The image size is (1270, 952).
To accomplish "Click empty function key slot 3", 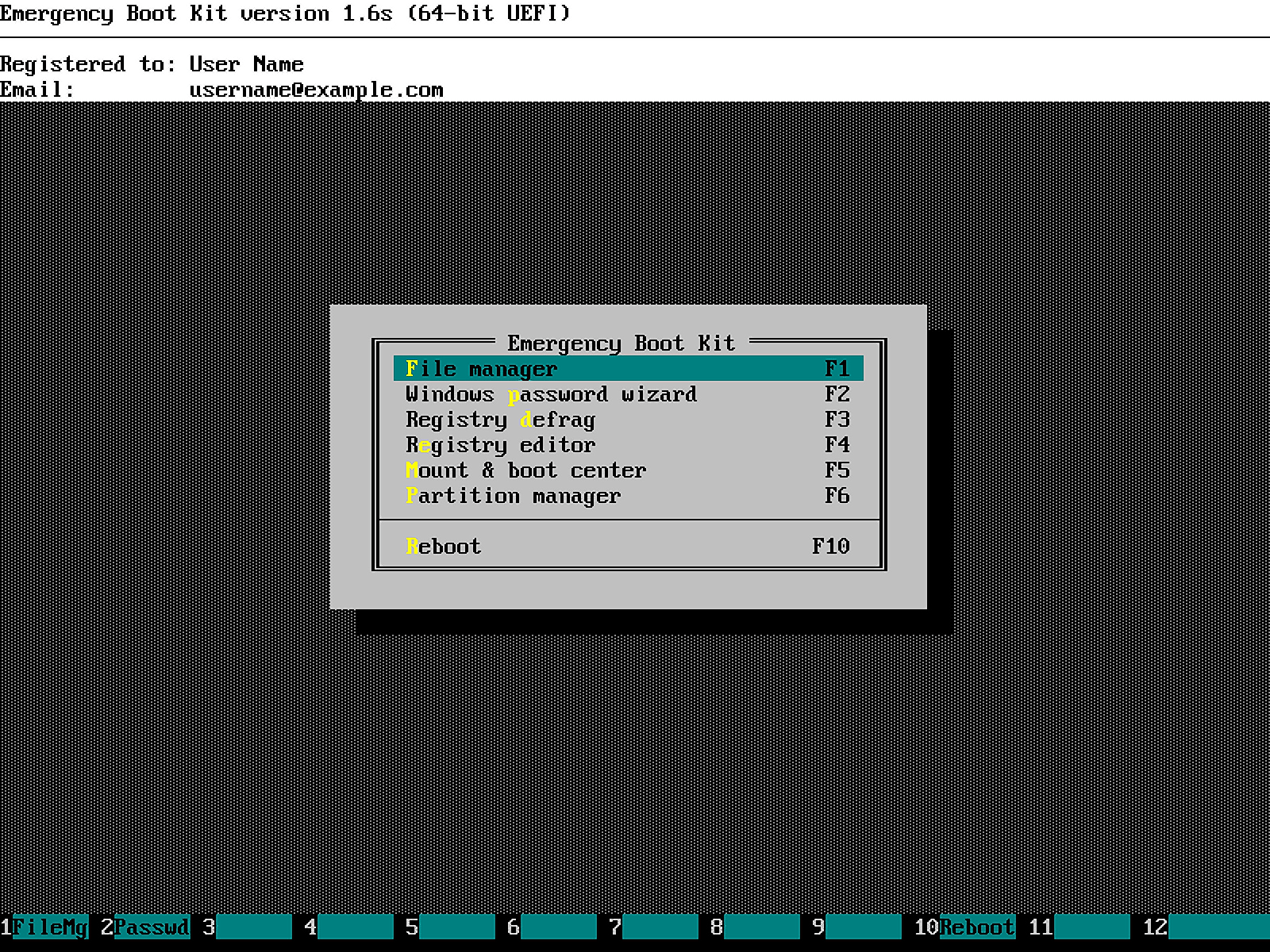I will pos(248,927).
